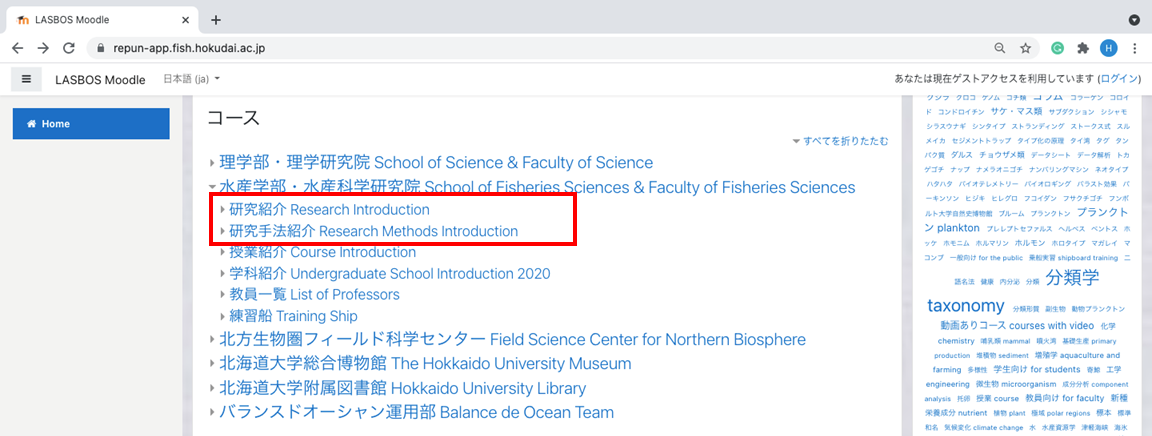This screenshot has width=1152, height=436.
Task: Click the プランクトン plankton large tag
Action: [1024, 220]
